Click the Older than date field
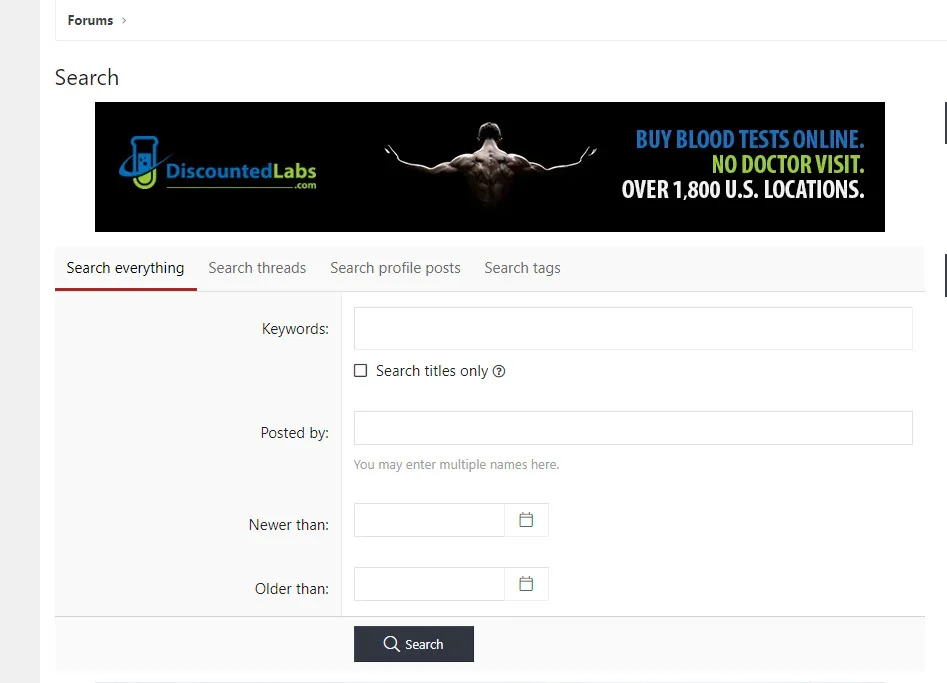Image resolution: width=947 pixels, height=683 pixels. (429, 584)
